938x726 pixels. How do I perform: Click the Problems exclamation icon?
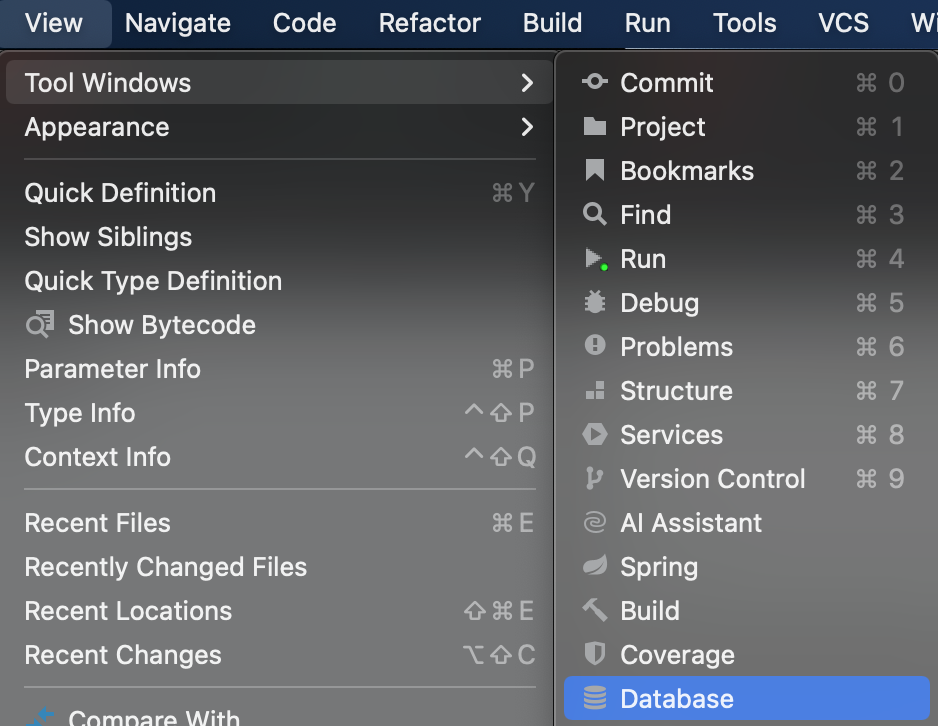595,346
